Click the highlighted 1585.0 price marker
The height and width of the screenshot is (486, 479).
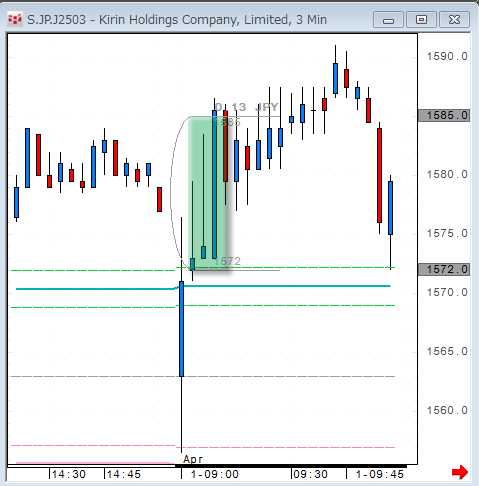[444, 115]
